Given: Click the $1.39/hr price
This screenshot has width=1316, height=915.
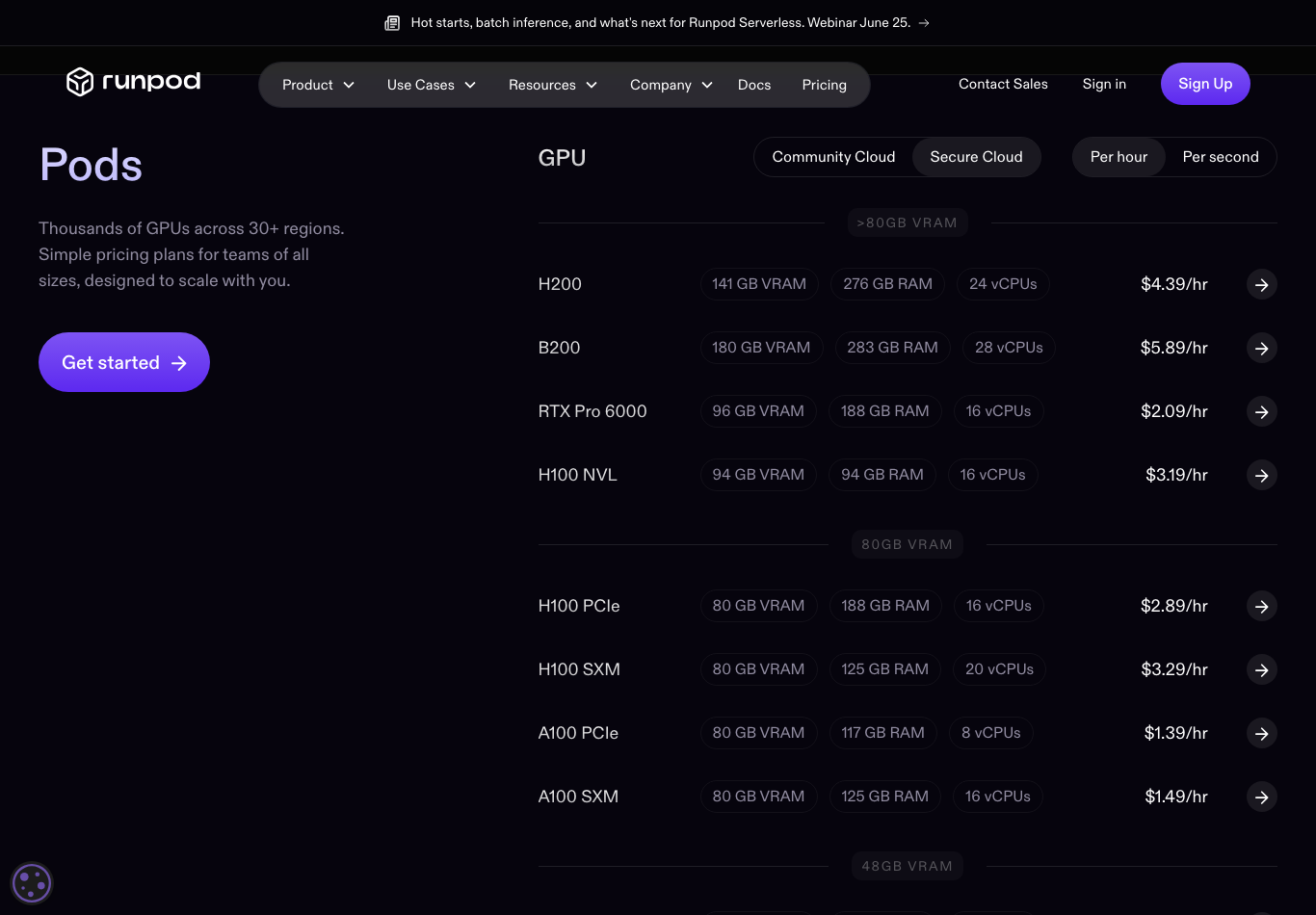Looking at the screenshot, I should (x=1176, y=733).
